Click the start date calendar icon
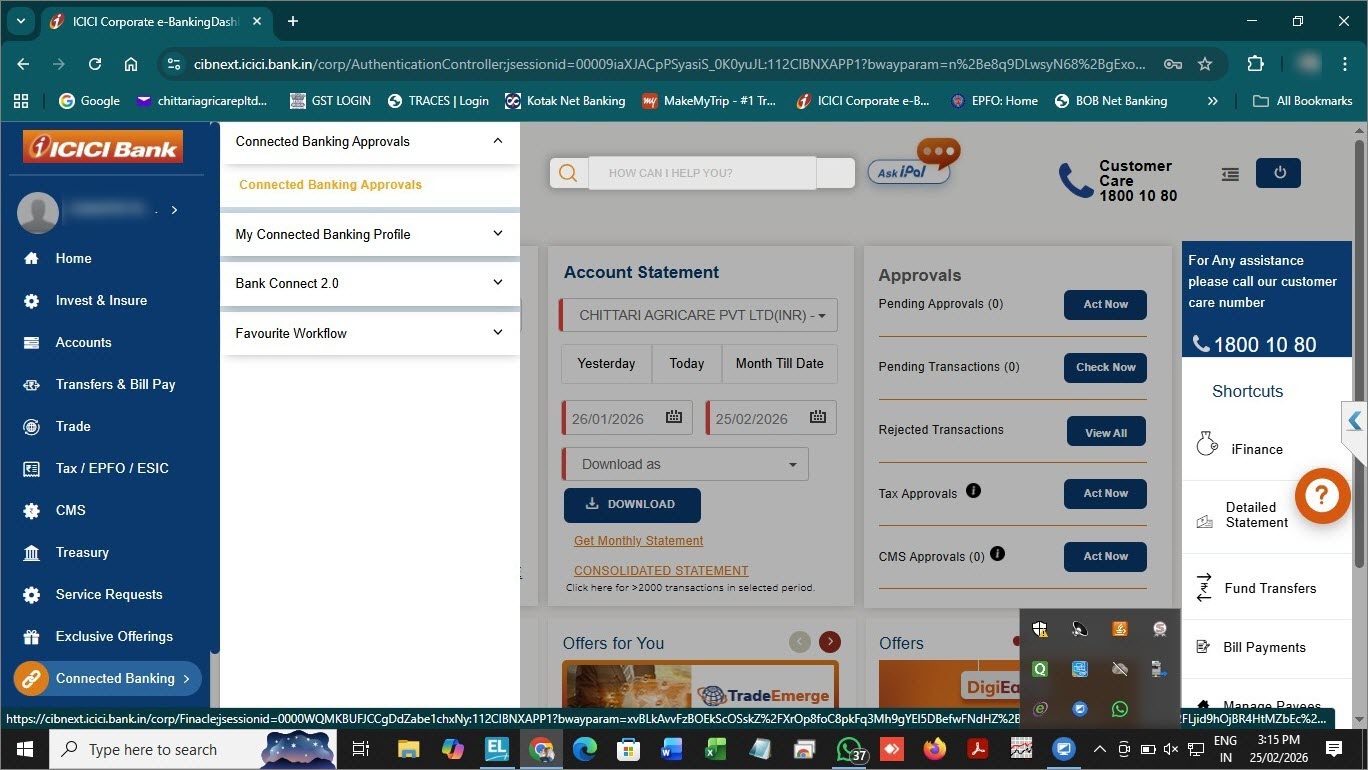This screenshot has height=770, width=1368. tap(673, 417)
